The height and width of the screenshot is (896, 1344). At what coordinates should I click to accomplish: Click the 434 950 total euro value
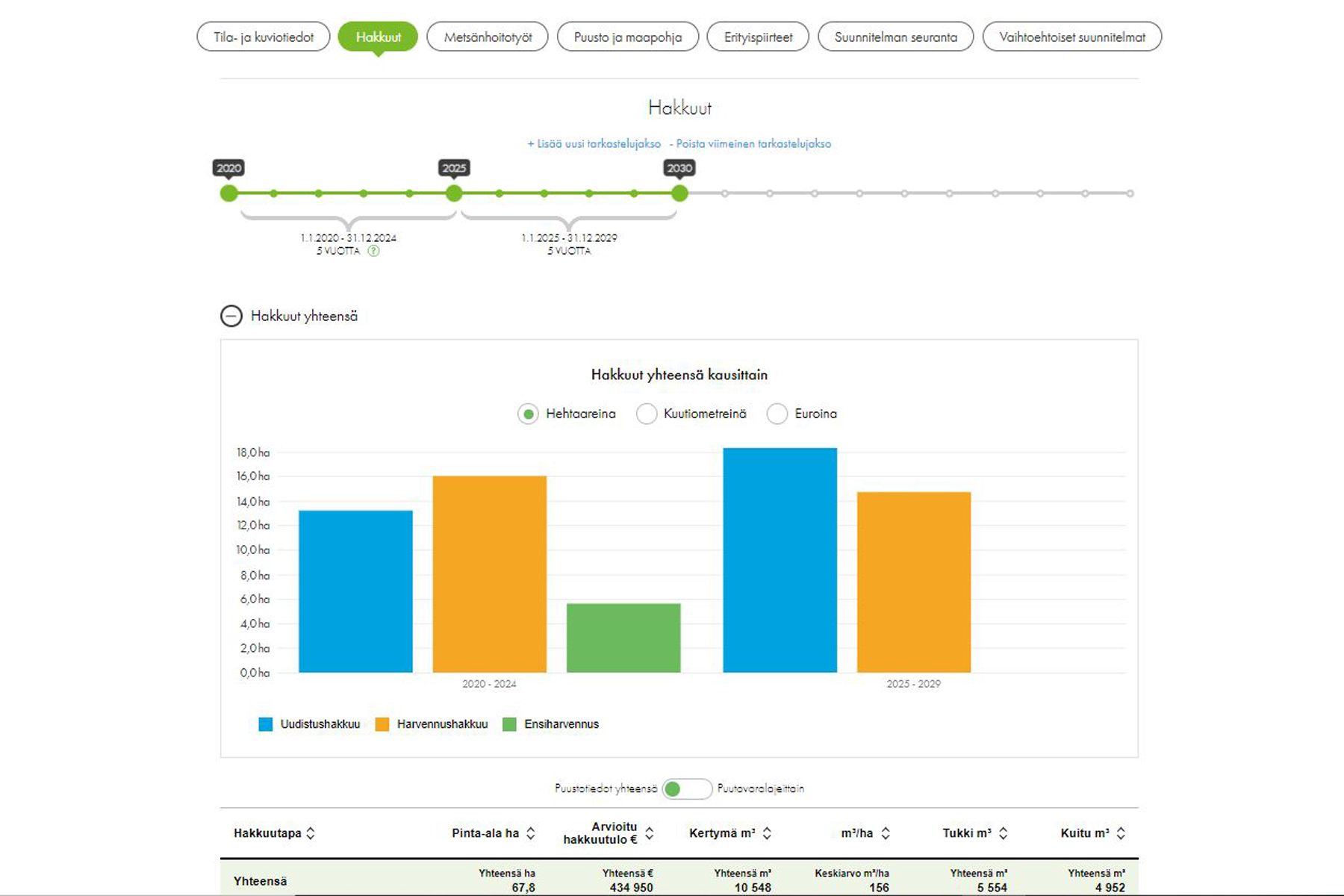pyautogui.click(x=631, y=888)
